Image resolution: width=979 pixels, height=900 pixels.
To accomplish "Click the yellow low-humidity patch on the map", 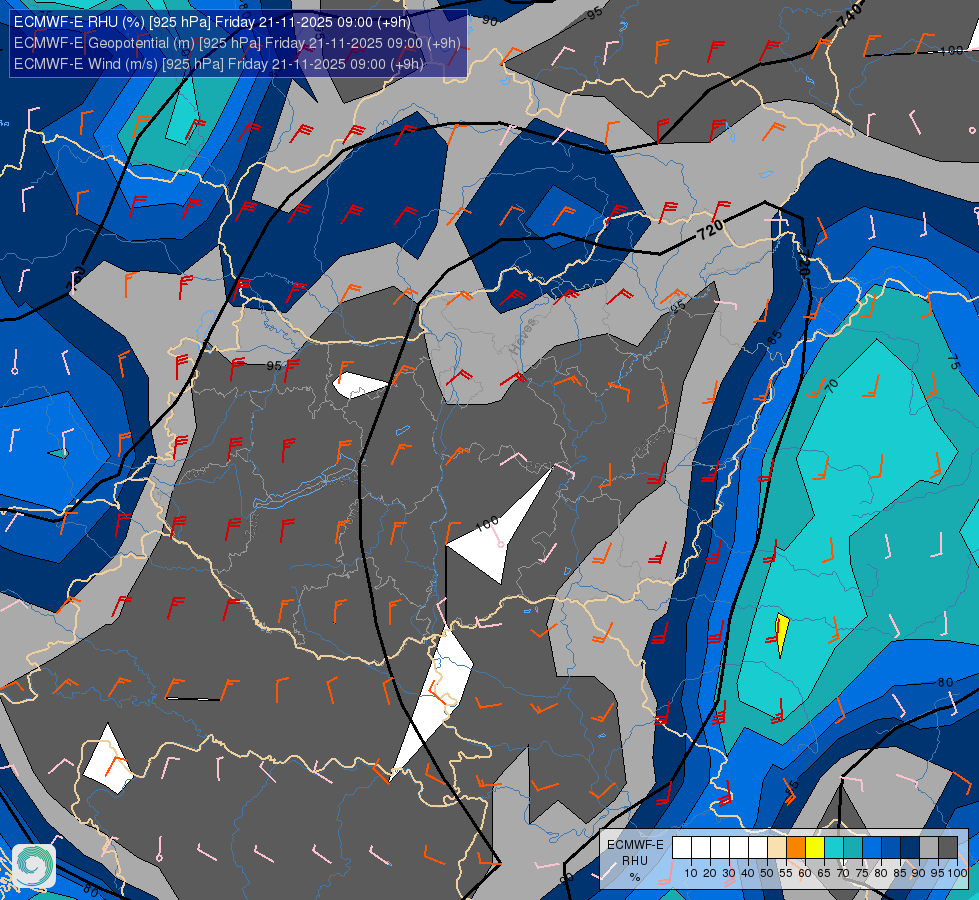I will click(782, 632).
